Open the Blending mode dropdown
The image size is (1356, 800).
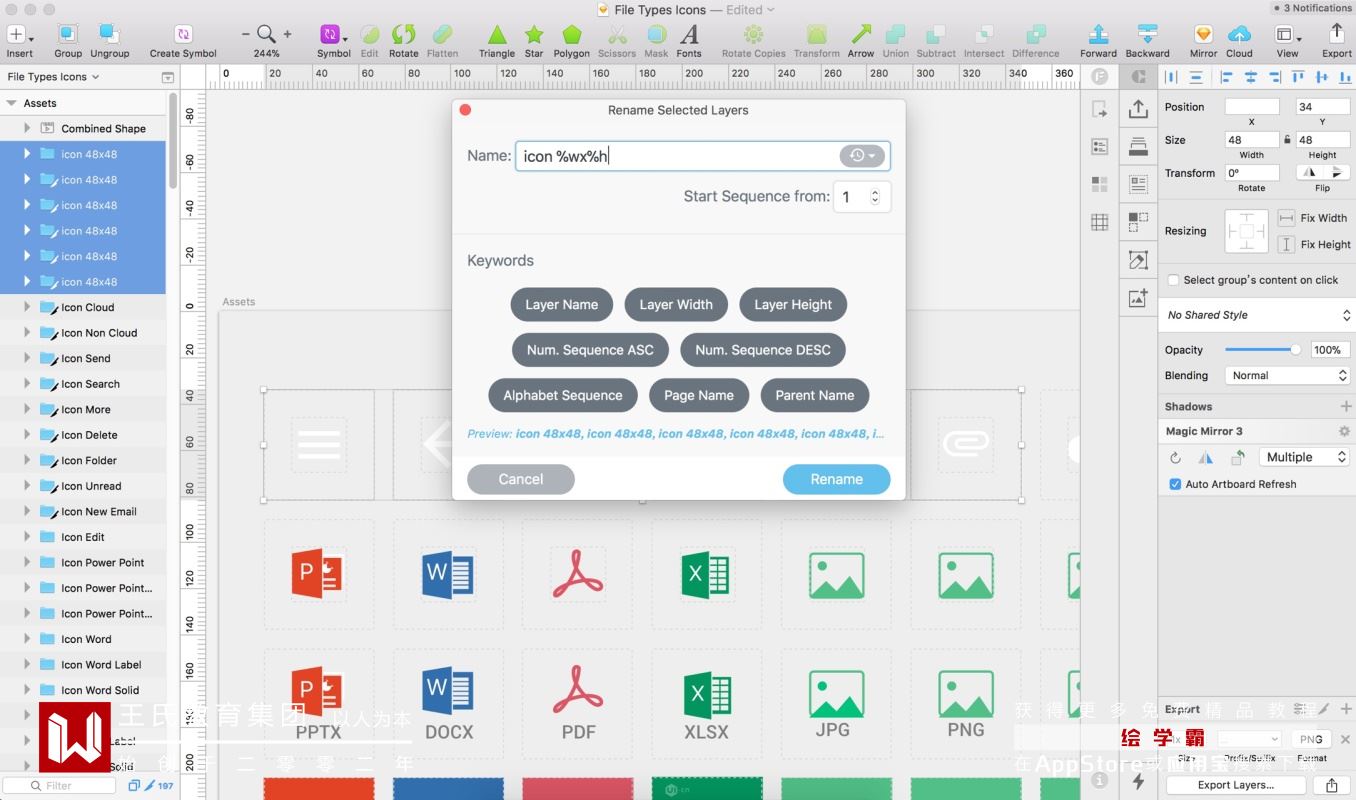click(1288, 376)
